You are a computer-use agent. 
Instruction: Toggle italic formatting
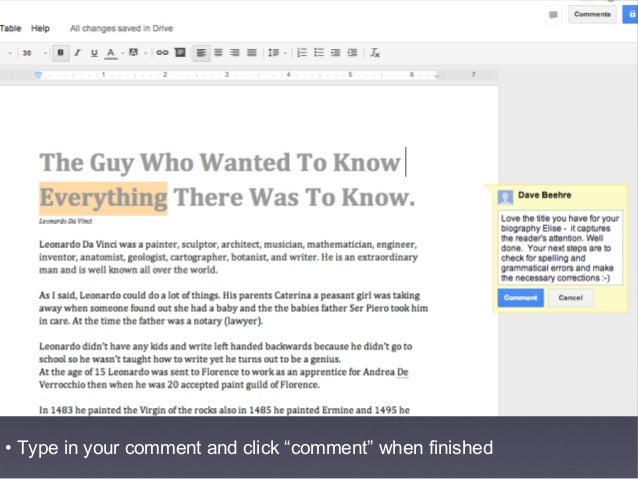click(77, 52)
